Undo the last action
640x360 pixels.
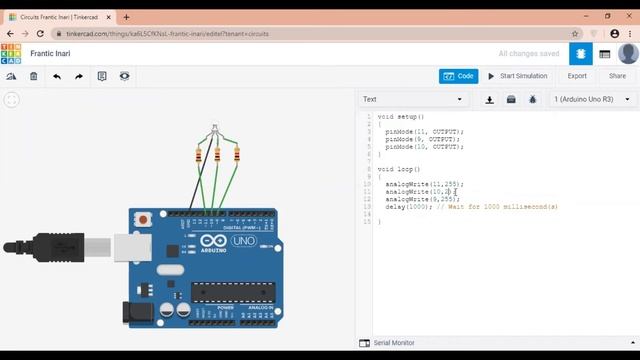(57, 76)
